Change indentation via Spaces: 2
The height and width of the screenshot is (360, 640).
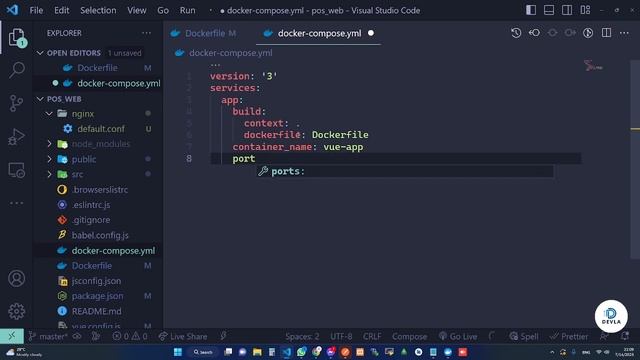point(302,336)
